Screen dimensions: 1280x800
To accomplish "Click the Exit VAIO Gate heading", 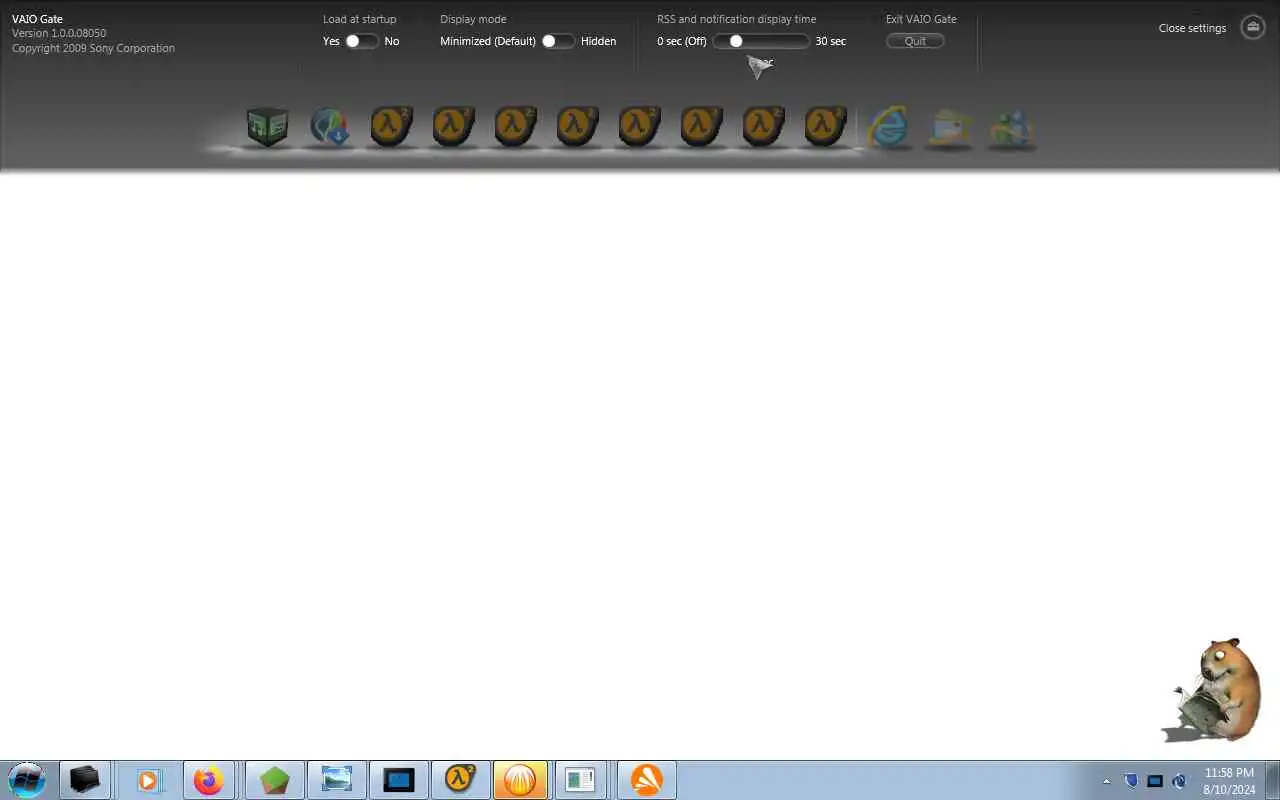I will pyautogui.click(x=921, y=19).
